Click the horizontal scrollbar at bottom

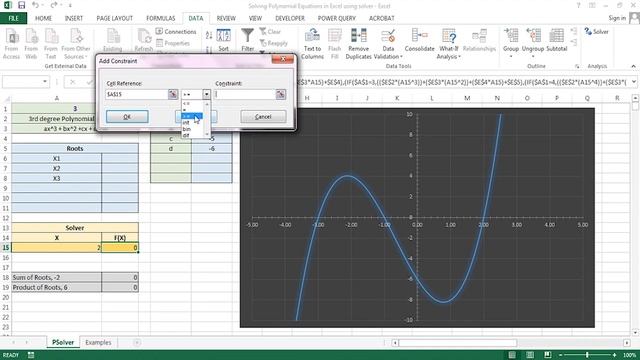458,342
